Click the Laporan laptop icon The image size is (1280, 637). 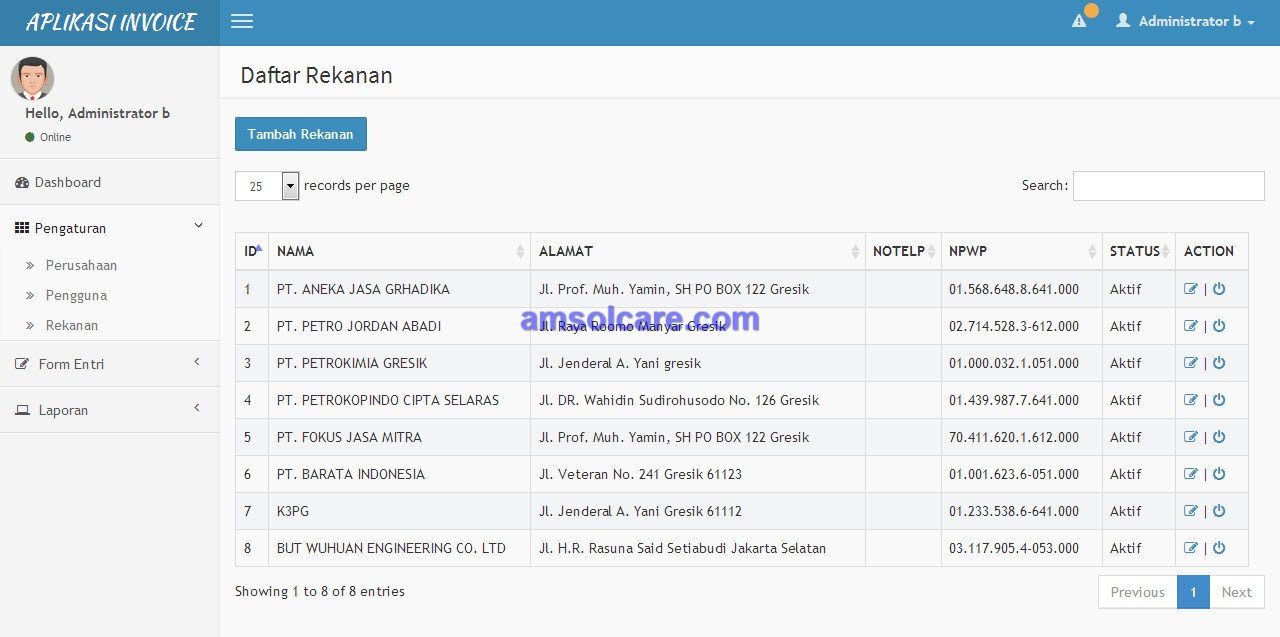[x=22, y=410]
